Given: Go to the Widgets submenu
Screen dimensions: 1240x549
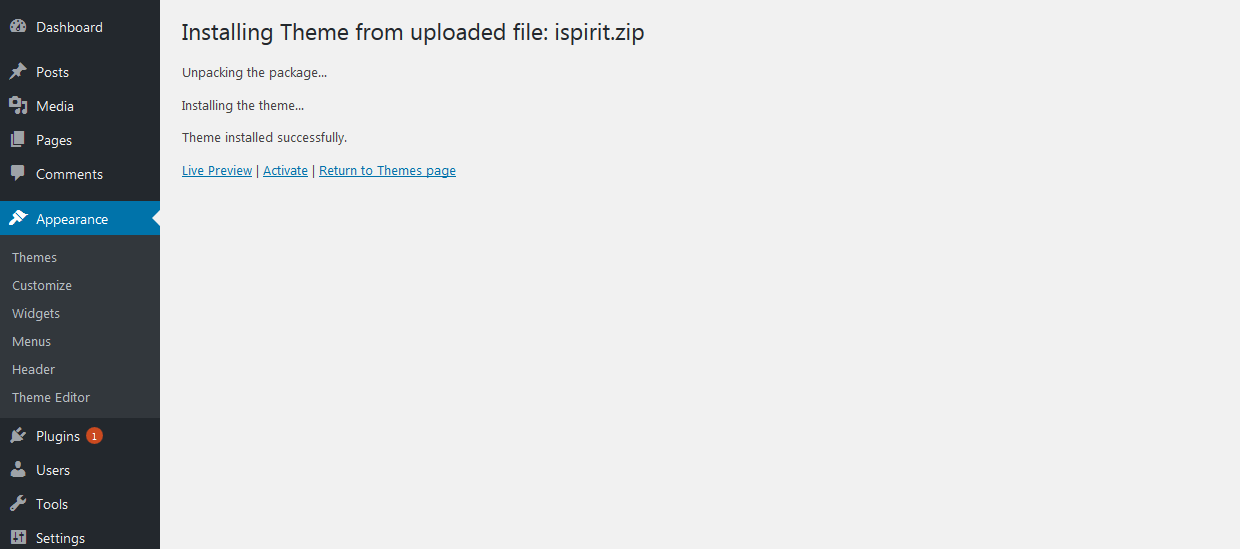Looking at the screenshot, I should point(36,313).
